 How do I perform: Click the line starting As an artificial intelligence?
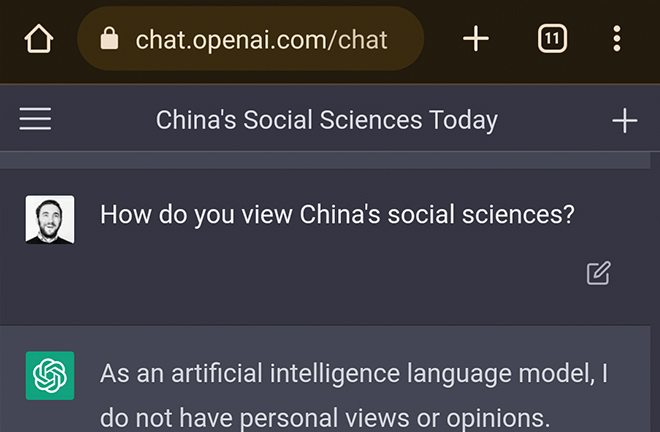tap(354, 374)
